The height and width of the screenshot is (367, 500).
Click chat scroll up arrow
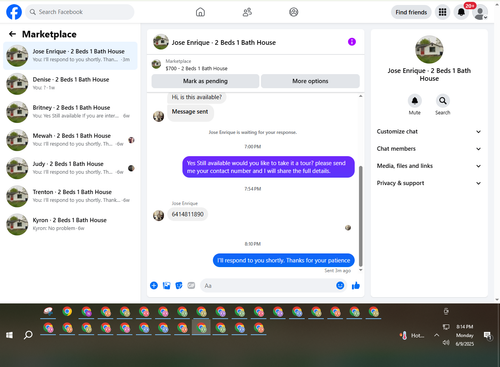[x=360, y=96]
